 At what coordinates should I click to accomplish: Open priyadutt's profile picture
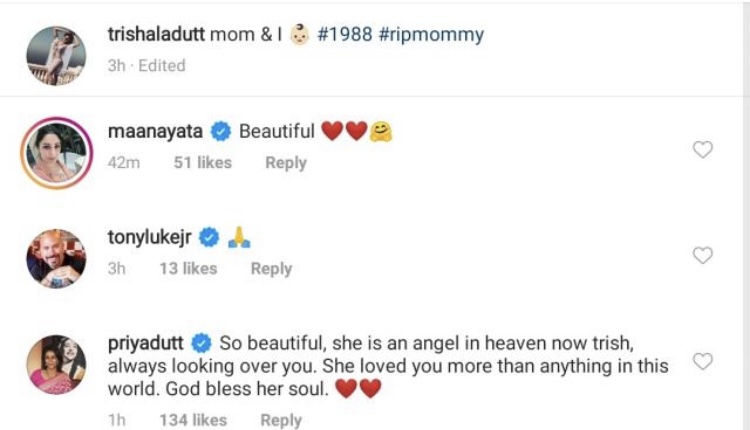(56, 363)
